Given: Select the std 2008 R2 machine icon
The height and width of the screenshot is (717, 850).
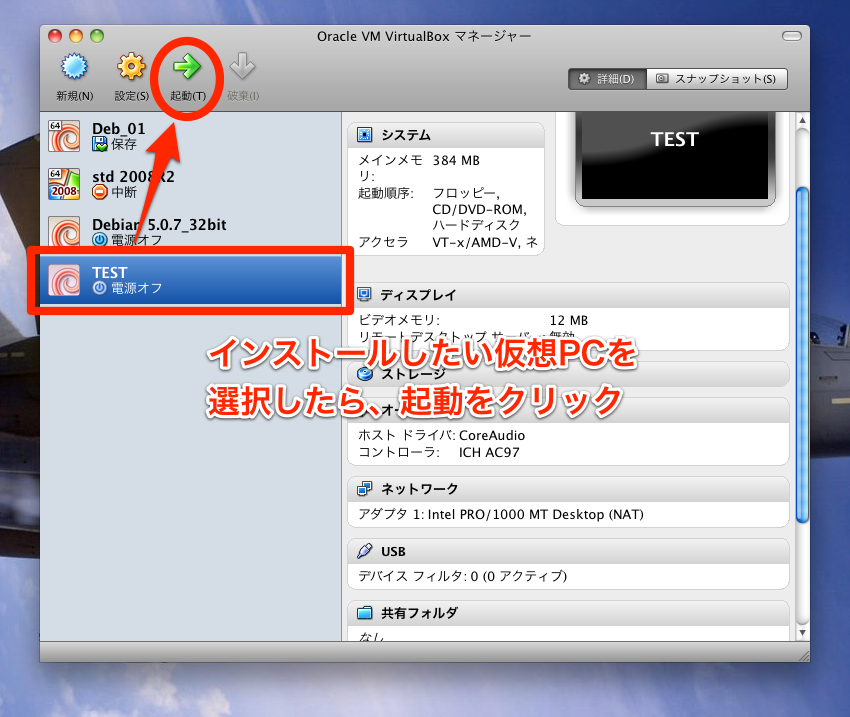Looking at the screenshot, I should (x=64, y=184).
